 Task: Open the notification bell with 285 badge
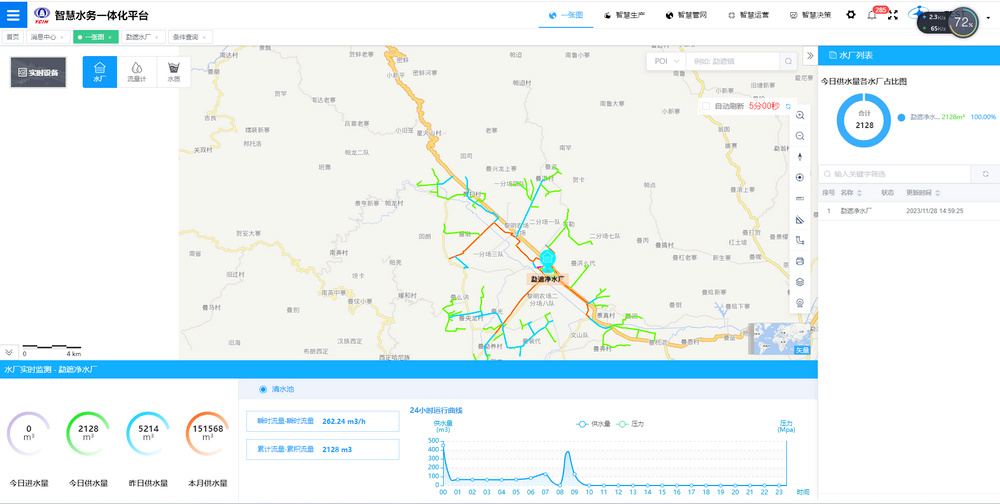872,15
